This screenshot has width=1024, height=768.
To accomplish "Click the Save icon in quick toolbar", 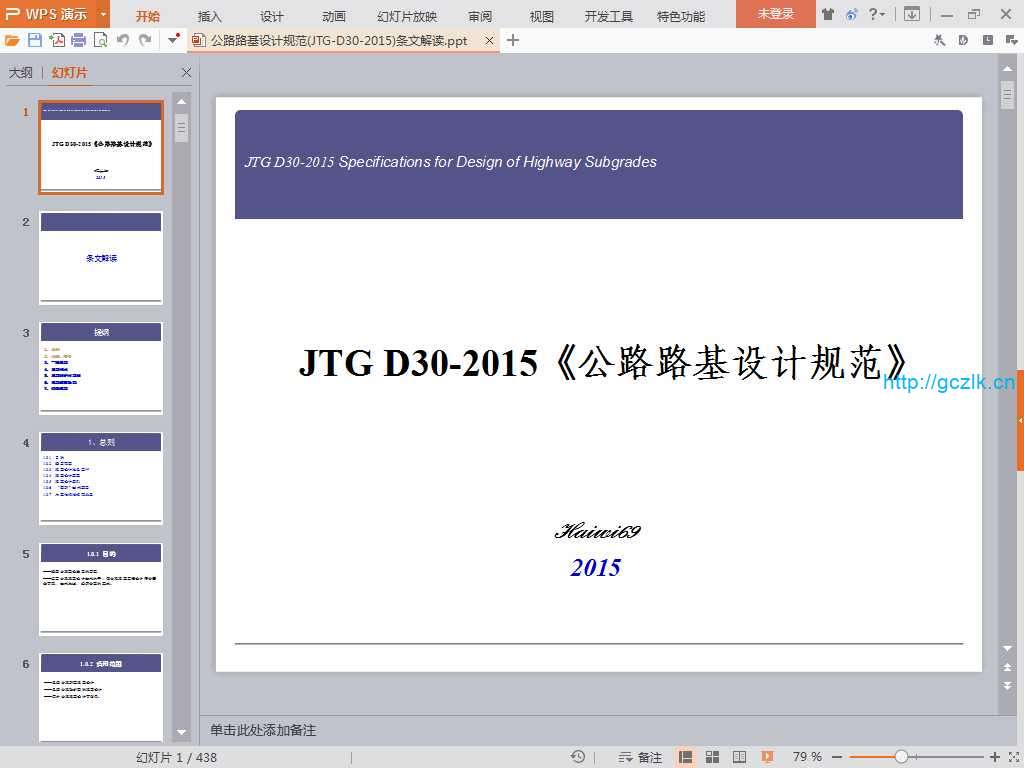I will [x=35, y=40].
